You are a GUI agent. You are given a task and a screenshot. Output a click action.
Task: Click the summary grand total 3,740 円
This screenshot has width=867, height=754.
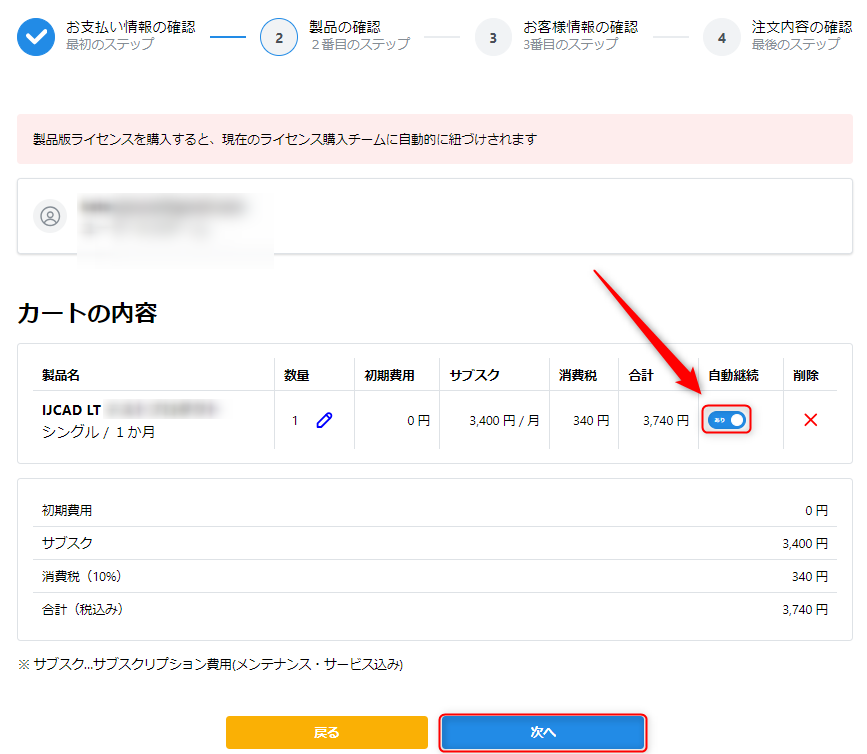(x=805, y=609)
